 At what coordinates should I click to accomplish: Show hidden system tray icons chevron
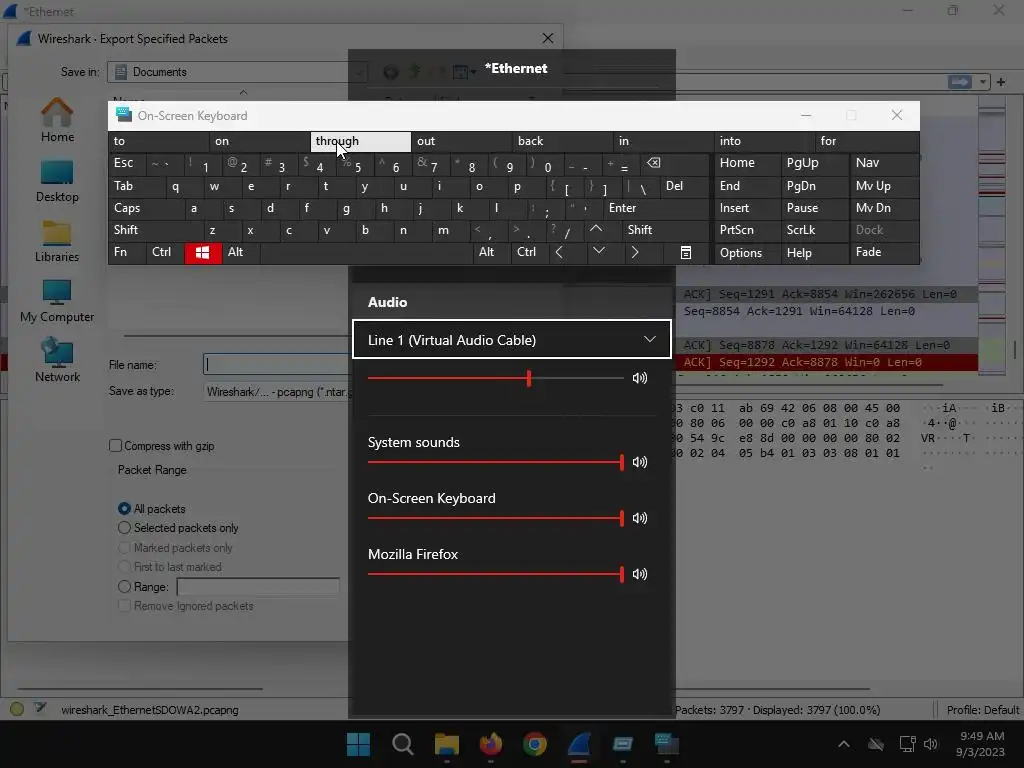tap(844, 744)
